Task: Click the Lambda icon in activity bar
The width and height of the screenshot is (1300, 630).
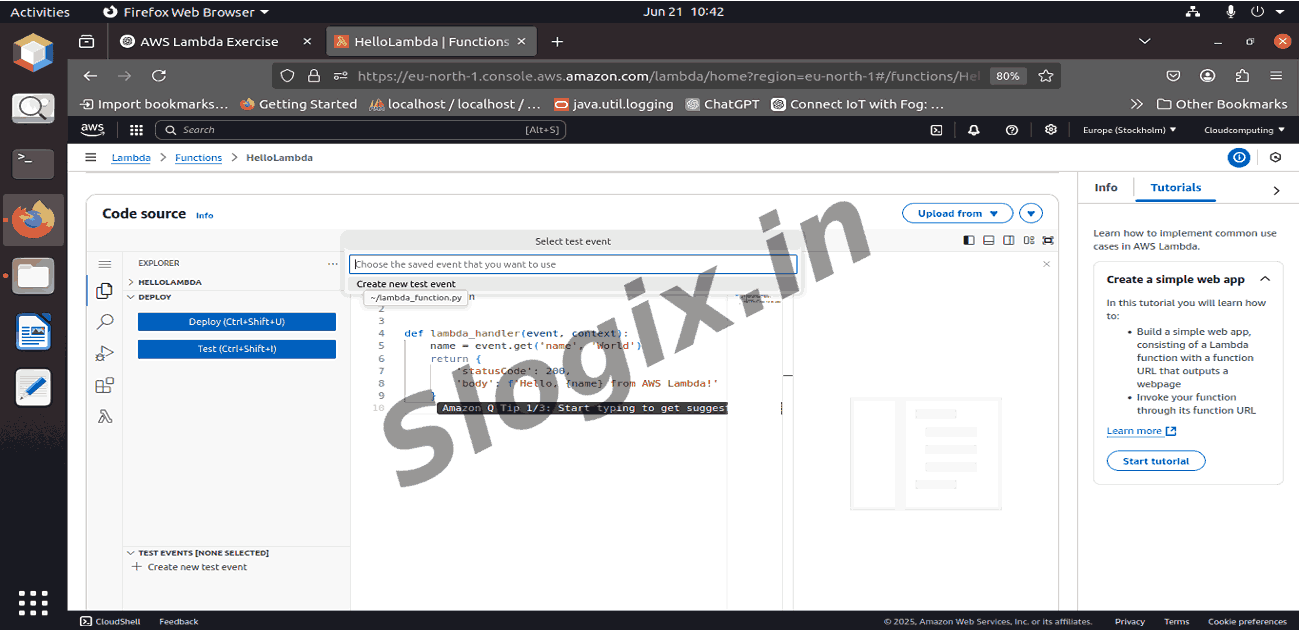Action: pyautogui.click(x=104, y=417)
